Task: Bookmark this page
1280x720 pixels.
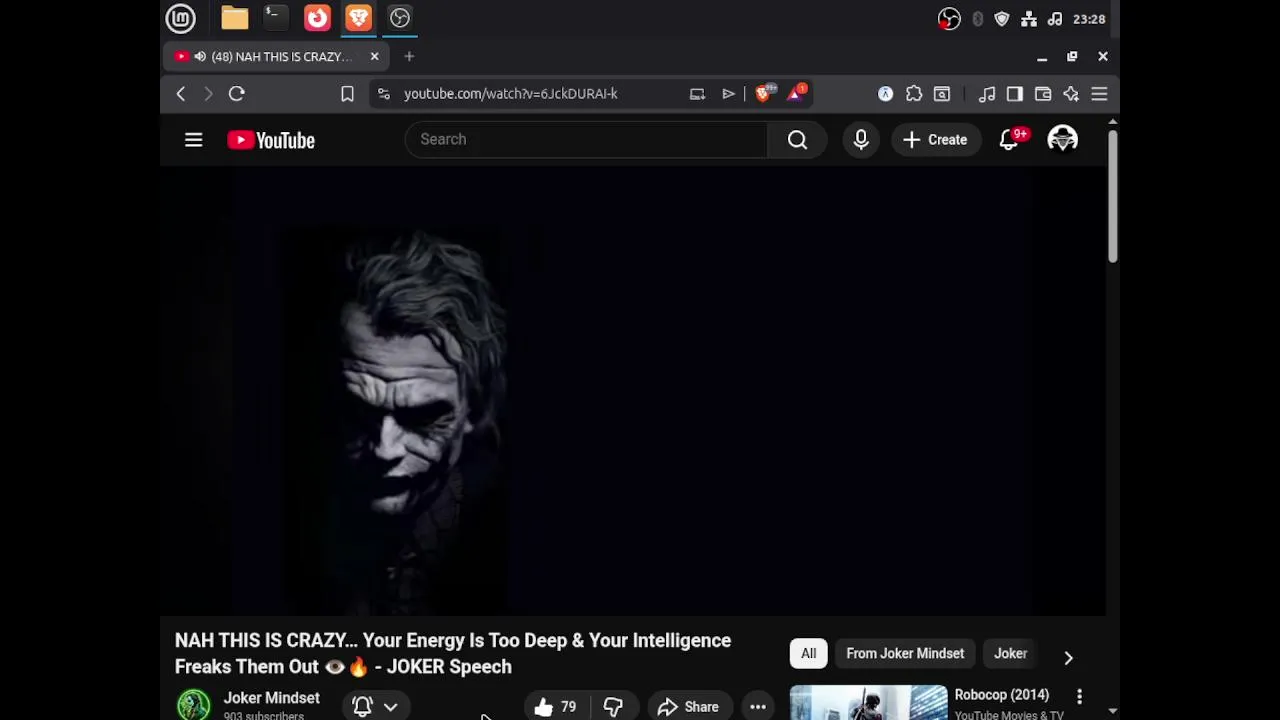Action: (347, 94)
